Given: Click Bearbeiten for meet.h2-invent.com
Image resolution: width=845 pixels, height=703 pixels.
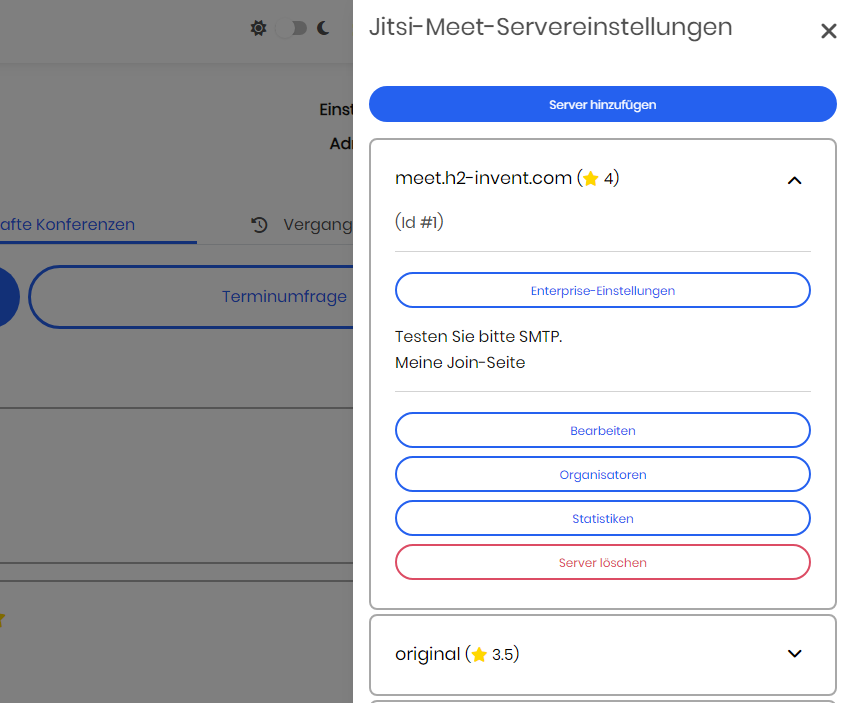Looking at the screenshot, I should (602, 430).
